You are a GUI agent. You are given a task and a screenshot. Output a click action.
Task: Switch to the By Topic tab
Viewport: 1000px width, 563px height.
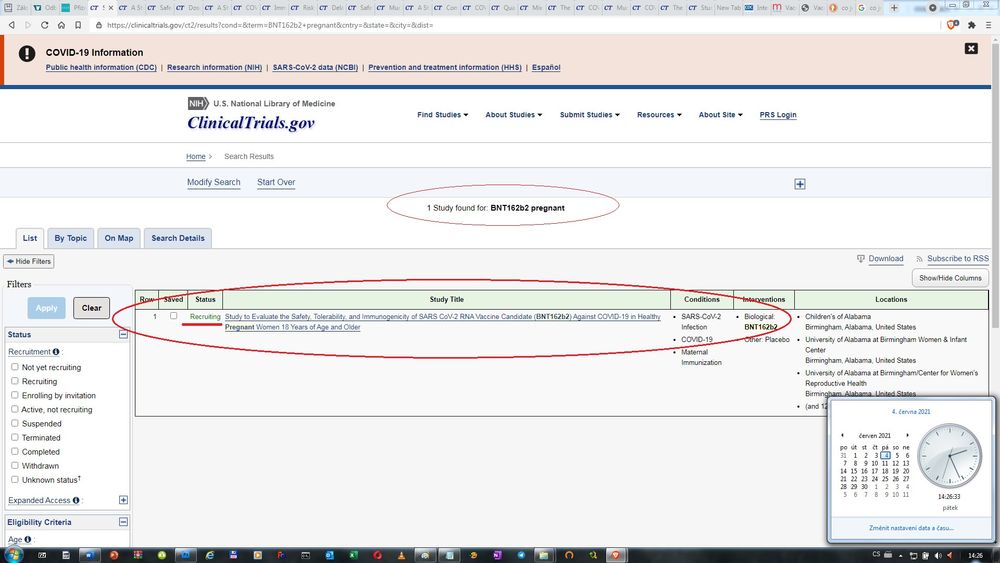point(70,238)
